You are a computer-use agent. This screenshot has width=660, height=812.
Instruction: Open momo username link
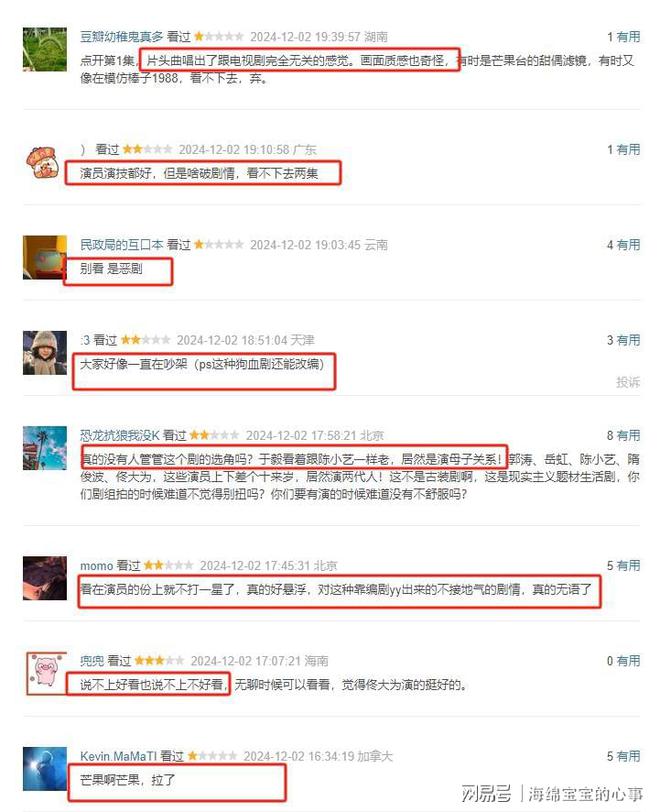point(96,566)
